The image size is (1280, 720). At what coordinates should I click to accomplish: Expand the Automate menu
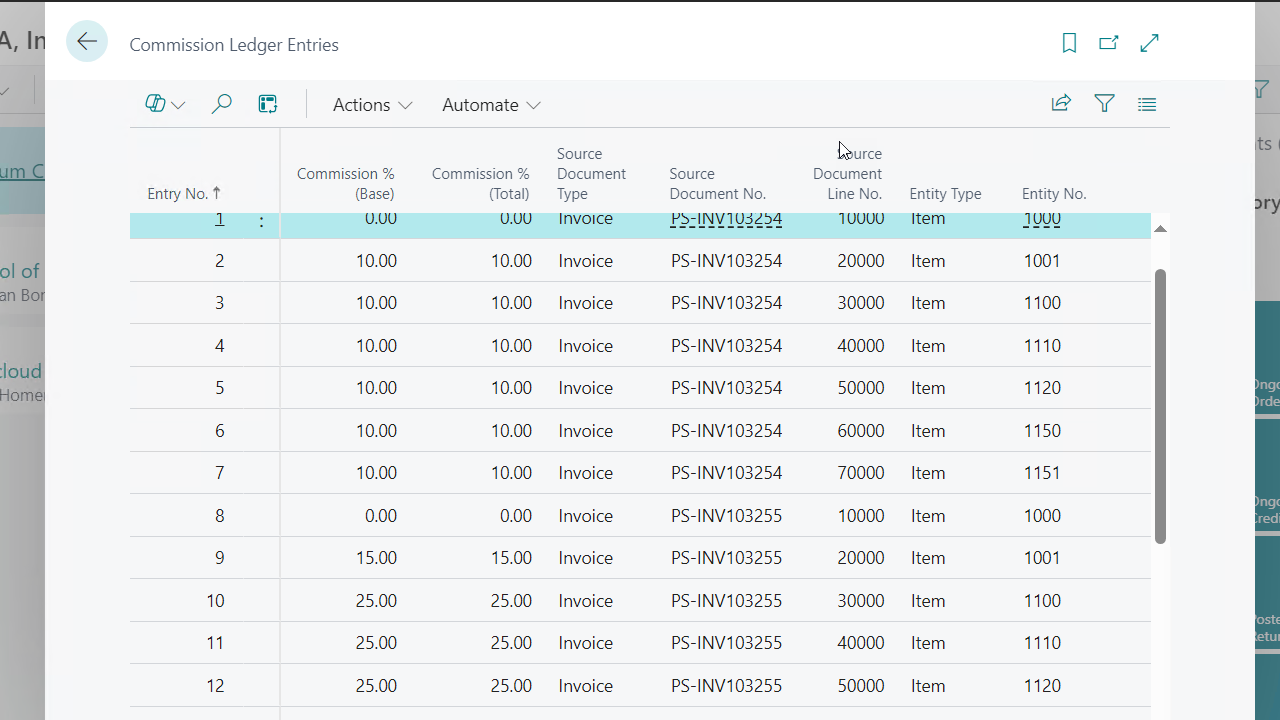click(491, 105)
